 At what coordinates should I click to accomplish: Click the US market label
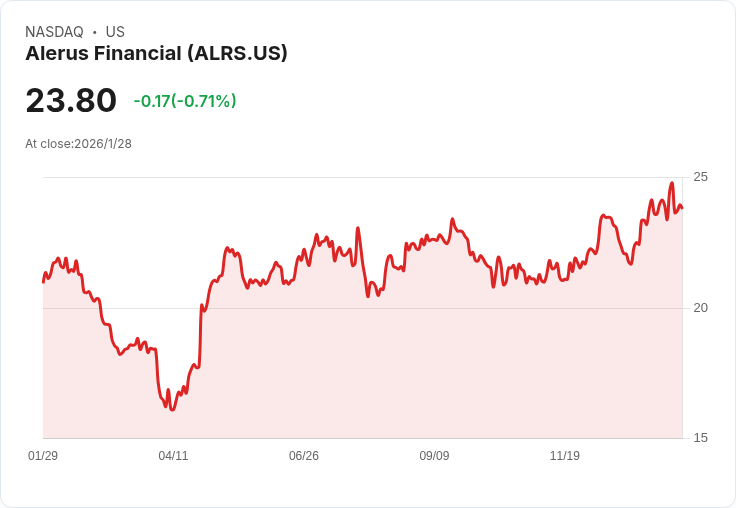tap(115, 32)
